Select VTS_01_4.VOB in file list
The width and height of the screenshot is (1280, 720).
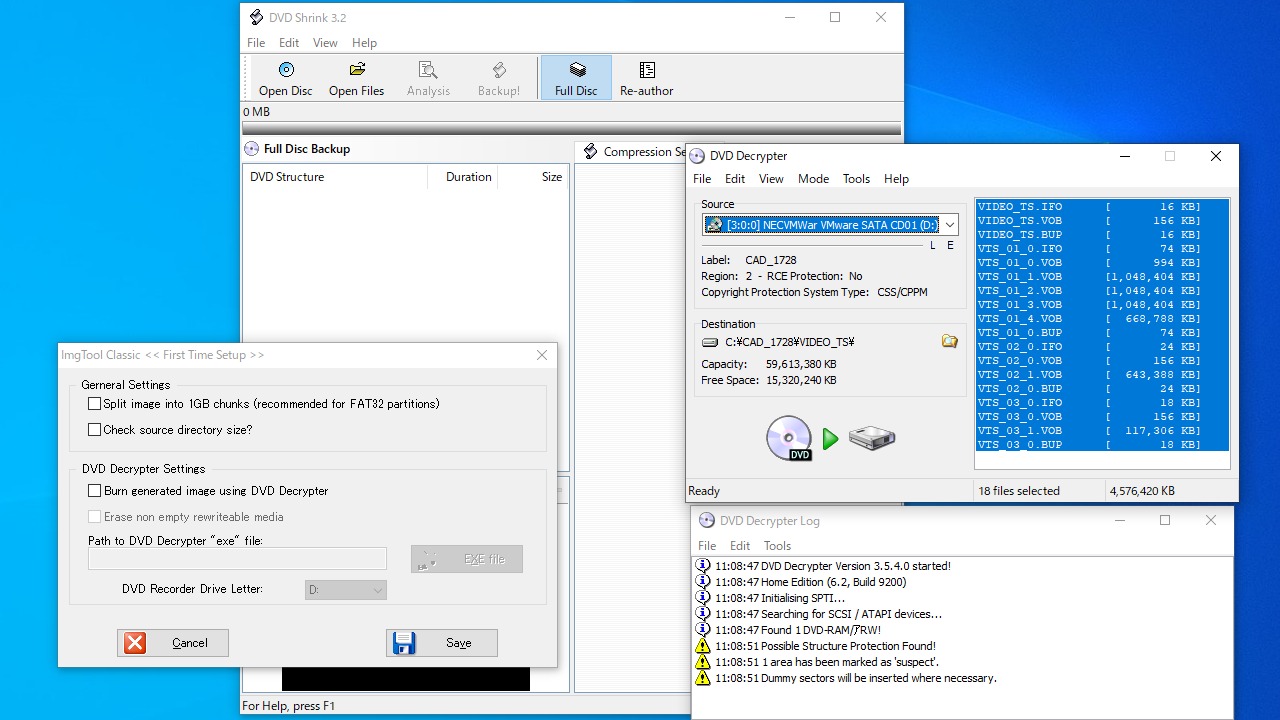coord(1102,319)
